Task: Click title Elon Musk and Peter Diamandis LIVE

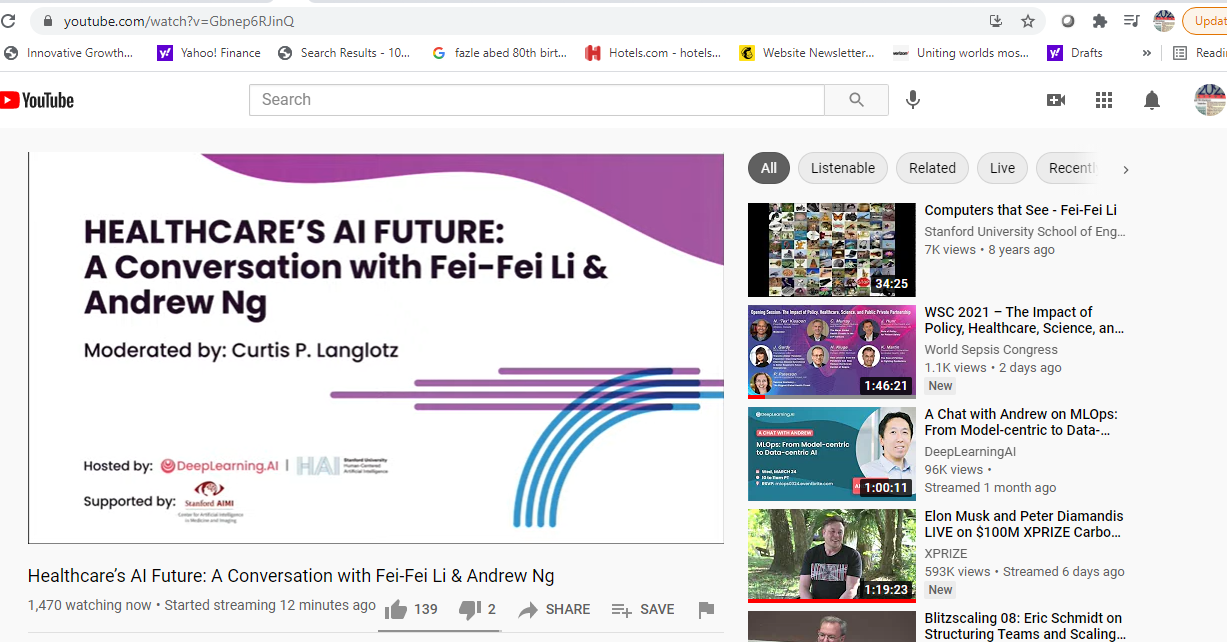Action: (x=1024, y=524)
